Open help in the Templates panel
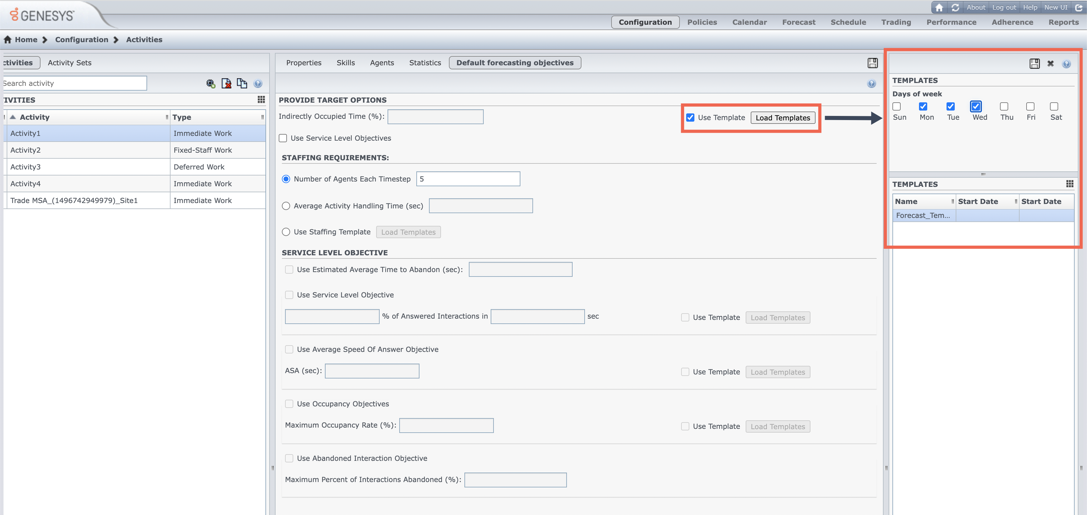The image size is (1087, 515). click(x=1066, y=64)
